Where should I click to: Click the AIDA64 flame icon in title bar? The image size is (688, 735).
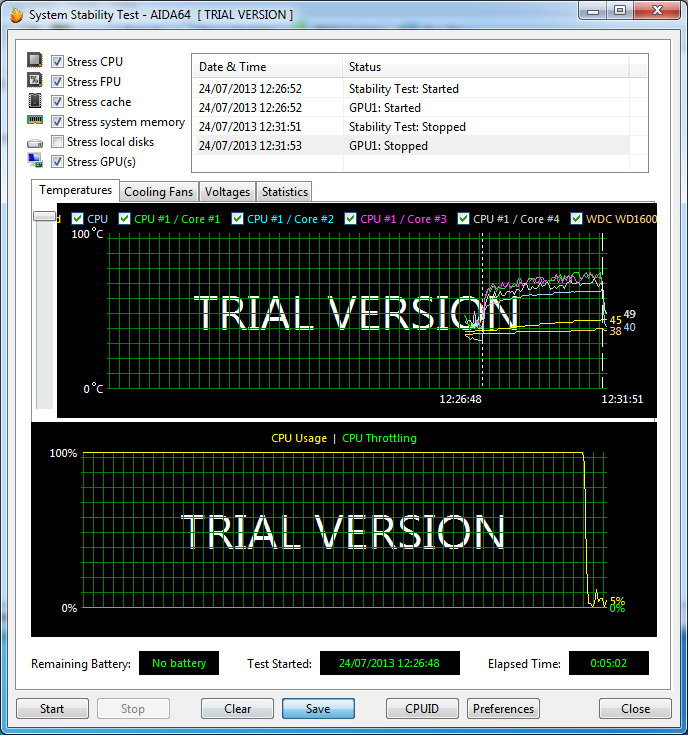15,15
